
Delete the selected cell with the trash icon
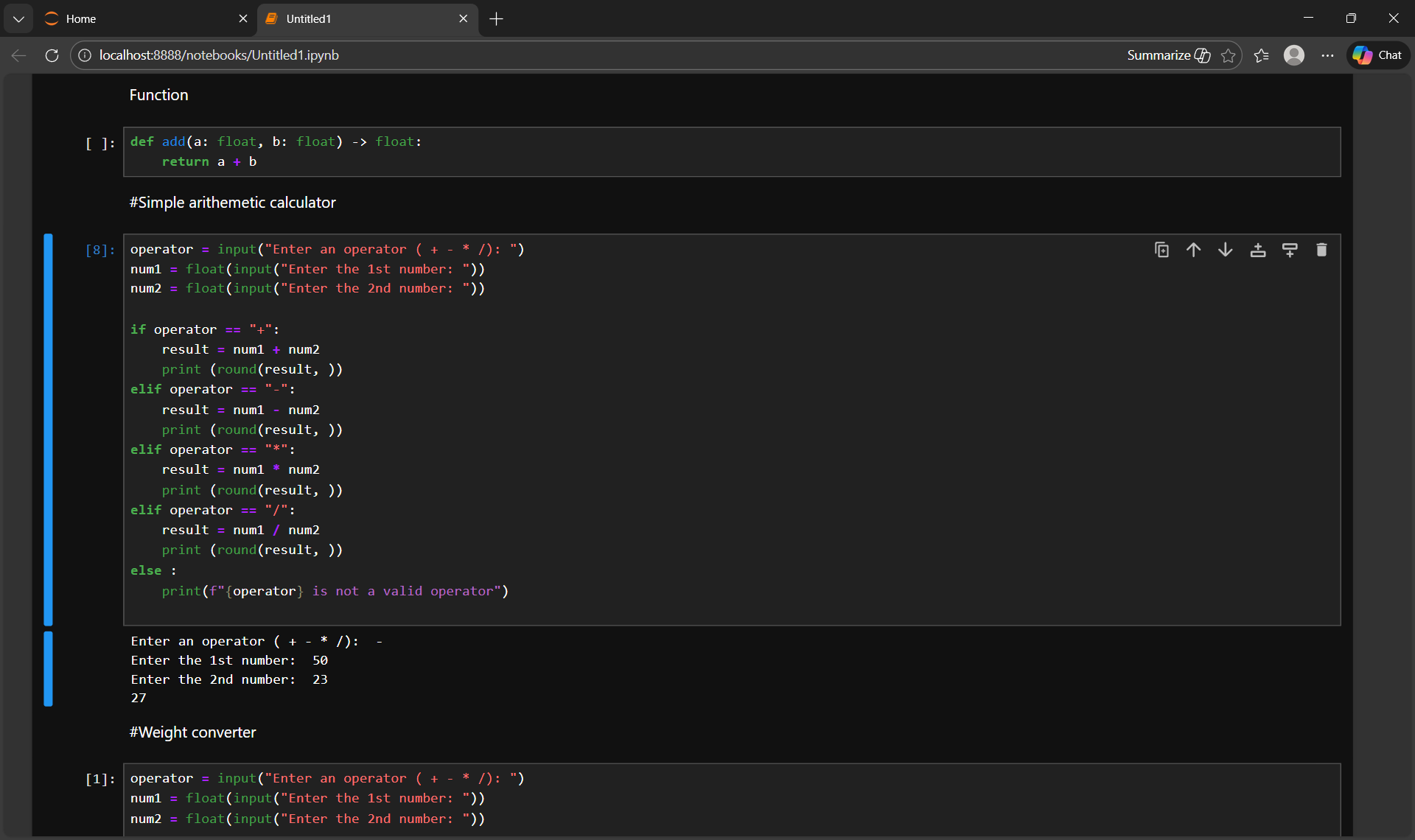coord(1321,250)
